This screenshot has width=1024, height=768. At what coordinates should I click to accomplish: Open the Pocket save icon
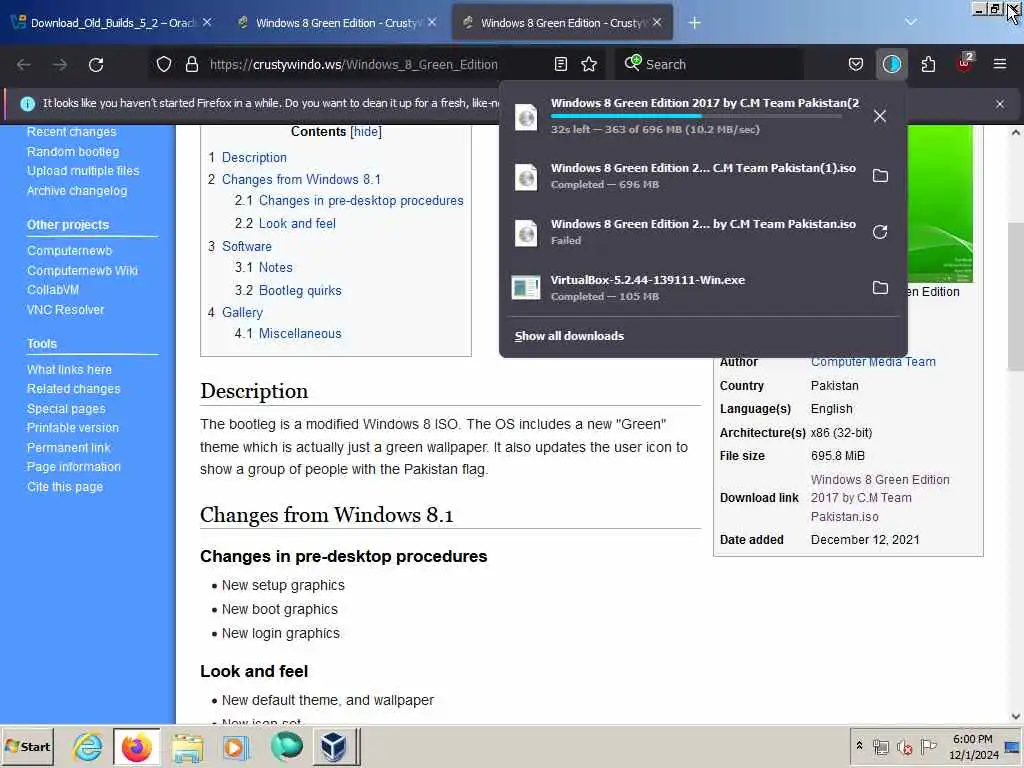856,64
